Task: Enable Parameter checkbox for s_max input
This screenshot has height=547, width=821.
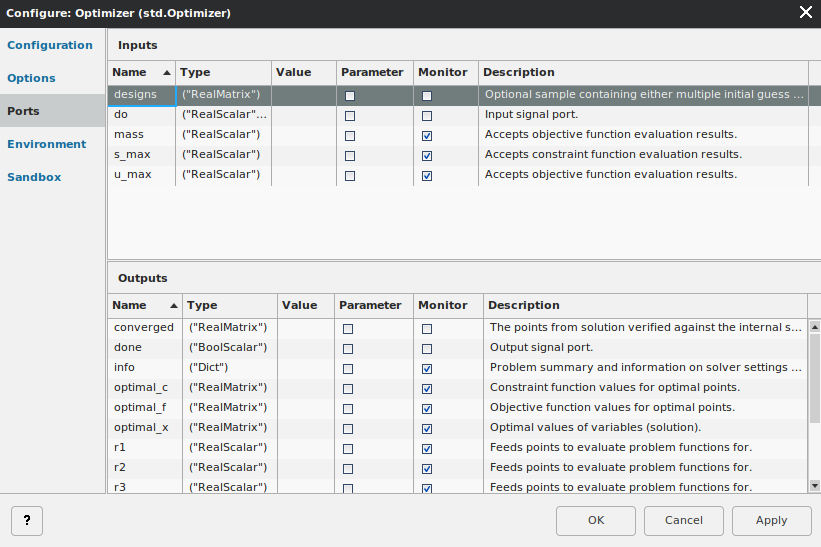Action: tap(350, 156)
